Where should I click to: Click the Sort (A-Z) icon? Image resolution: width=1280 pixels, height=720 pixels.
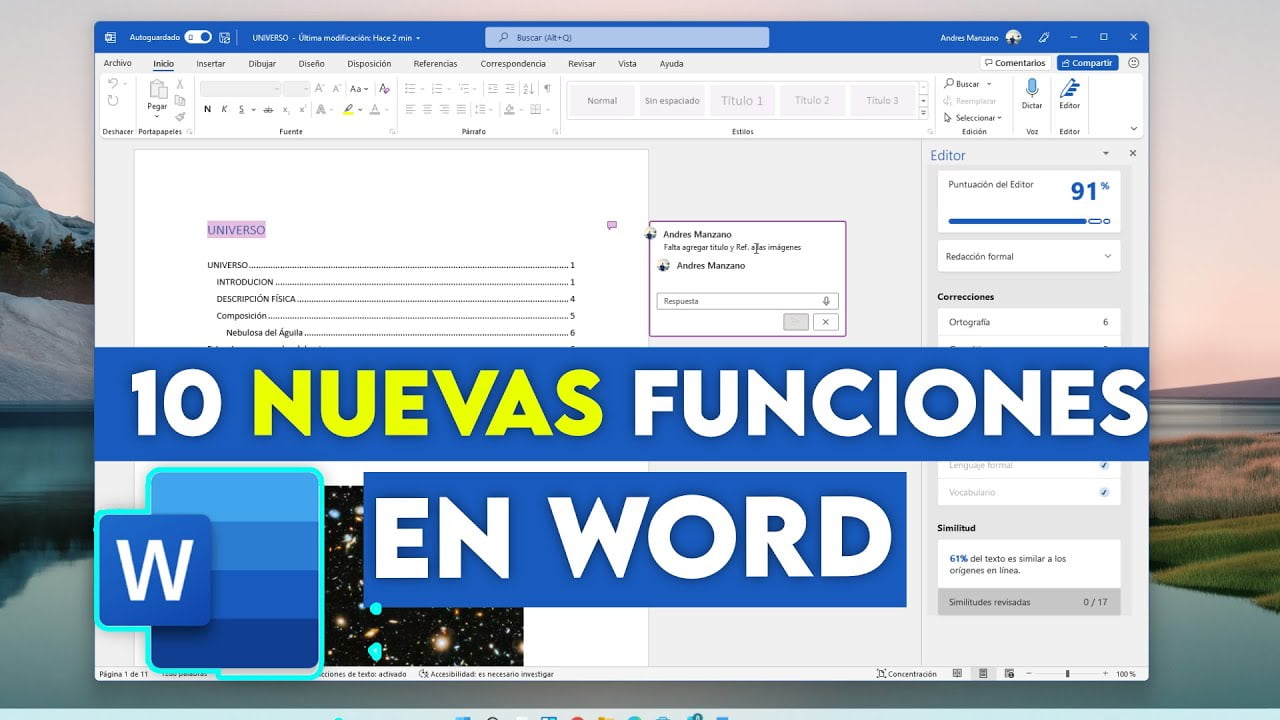(x=530, y=89)
